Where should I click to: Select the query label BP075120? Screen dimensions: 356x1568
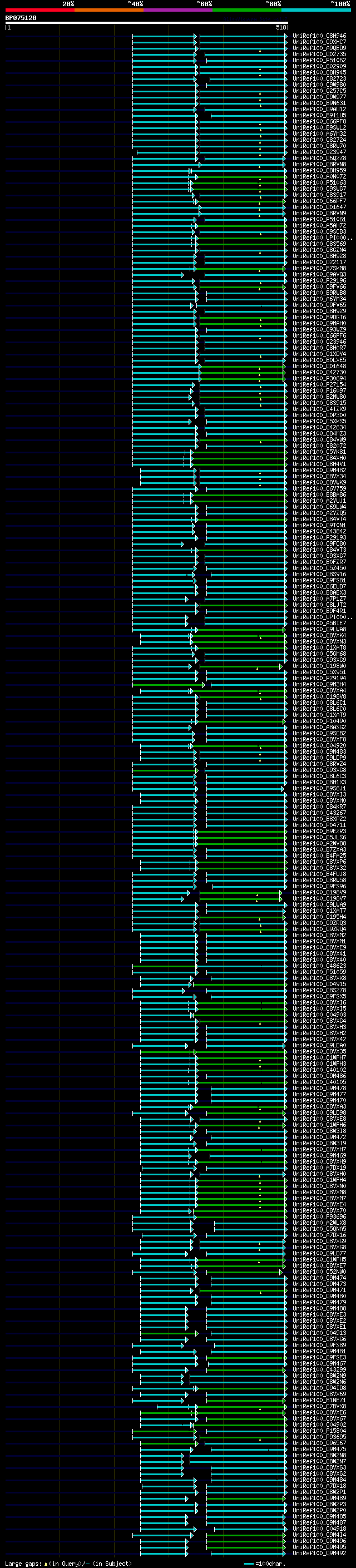pyautogui.click(x=21, y=18)
